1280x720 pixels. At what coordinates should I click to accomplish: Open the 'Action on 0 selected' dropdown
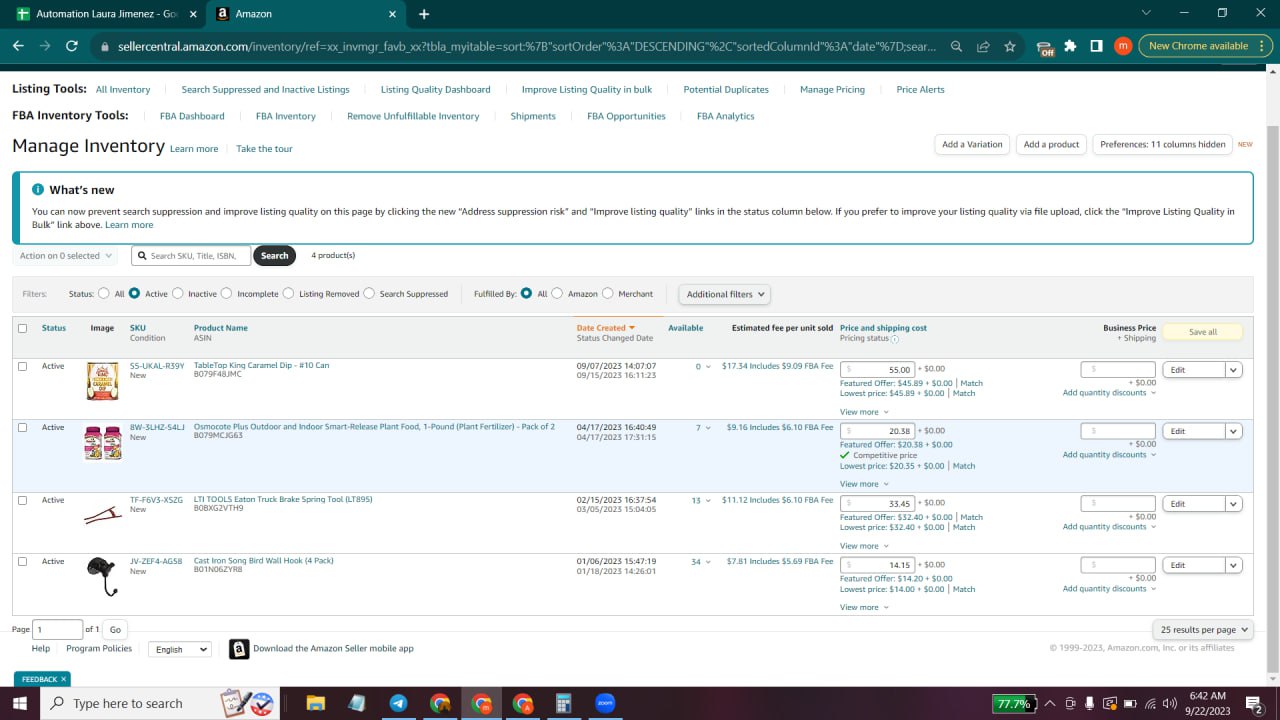65,256
